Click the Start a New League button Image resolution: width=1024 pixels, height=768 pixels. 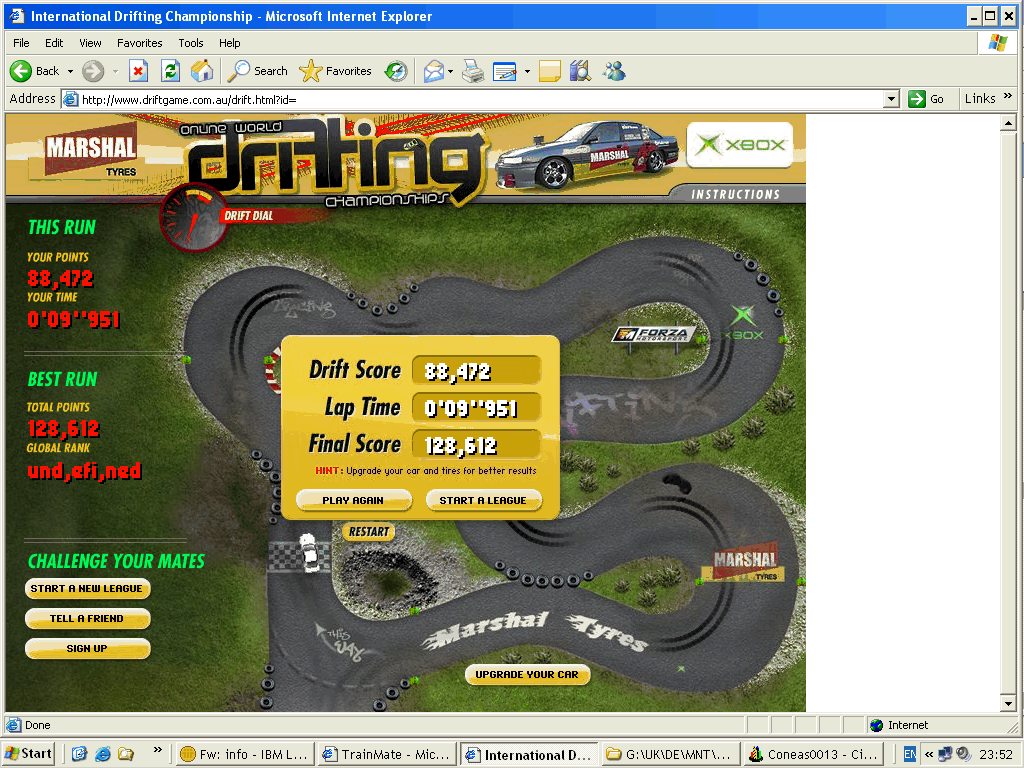click(x=87, y=588)
